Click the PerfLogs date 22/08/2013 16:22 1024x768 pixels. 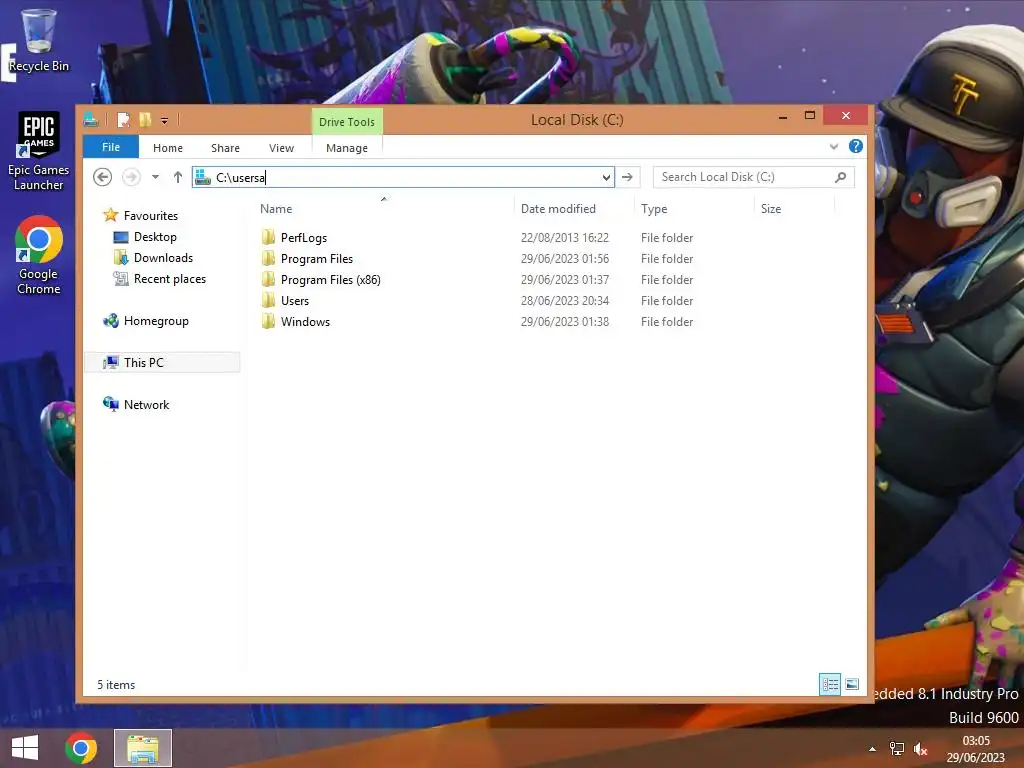click(565, 238)
